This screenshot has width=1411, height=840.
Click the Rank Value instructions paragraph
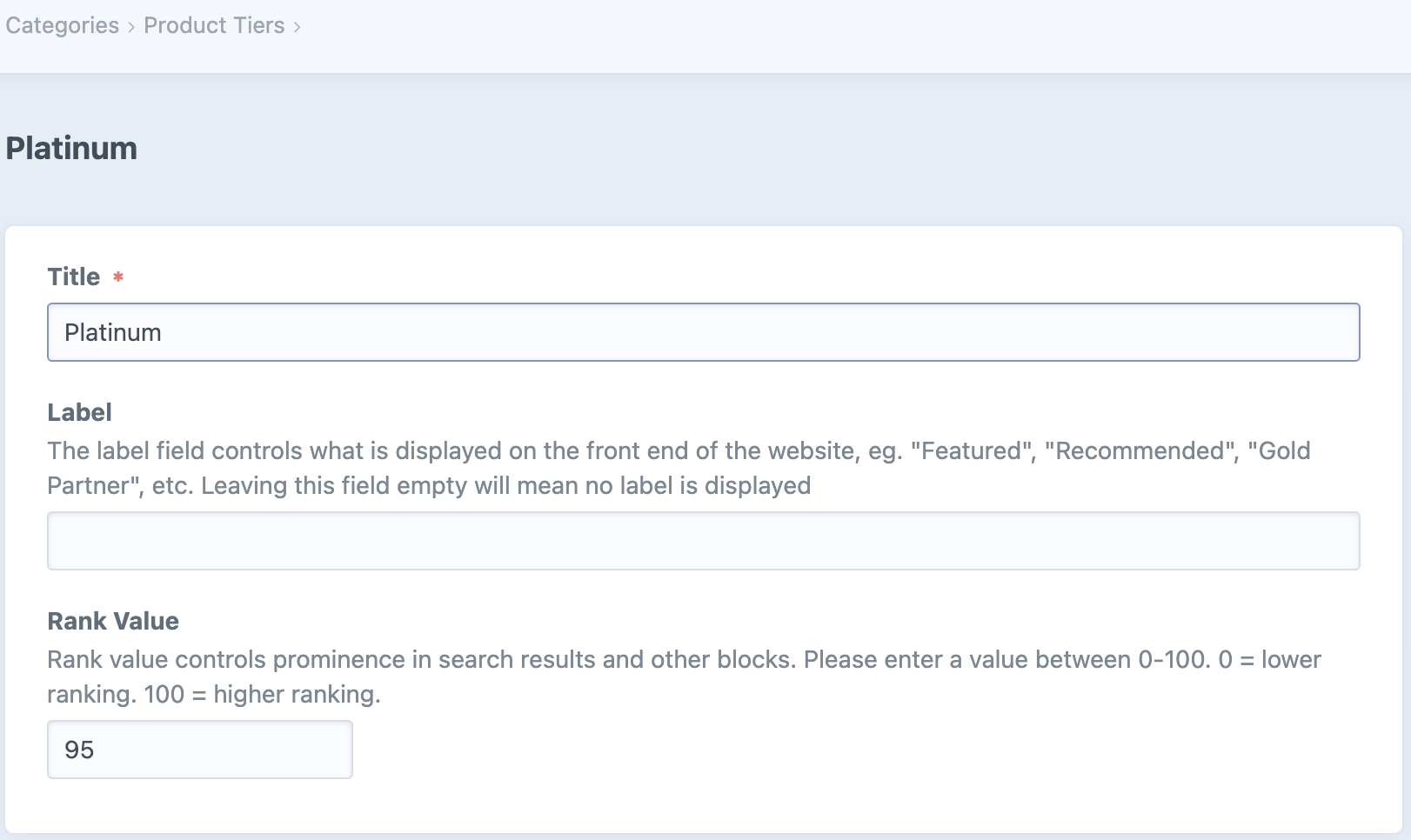coord(684,677)
